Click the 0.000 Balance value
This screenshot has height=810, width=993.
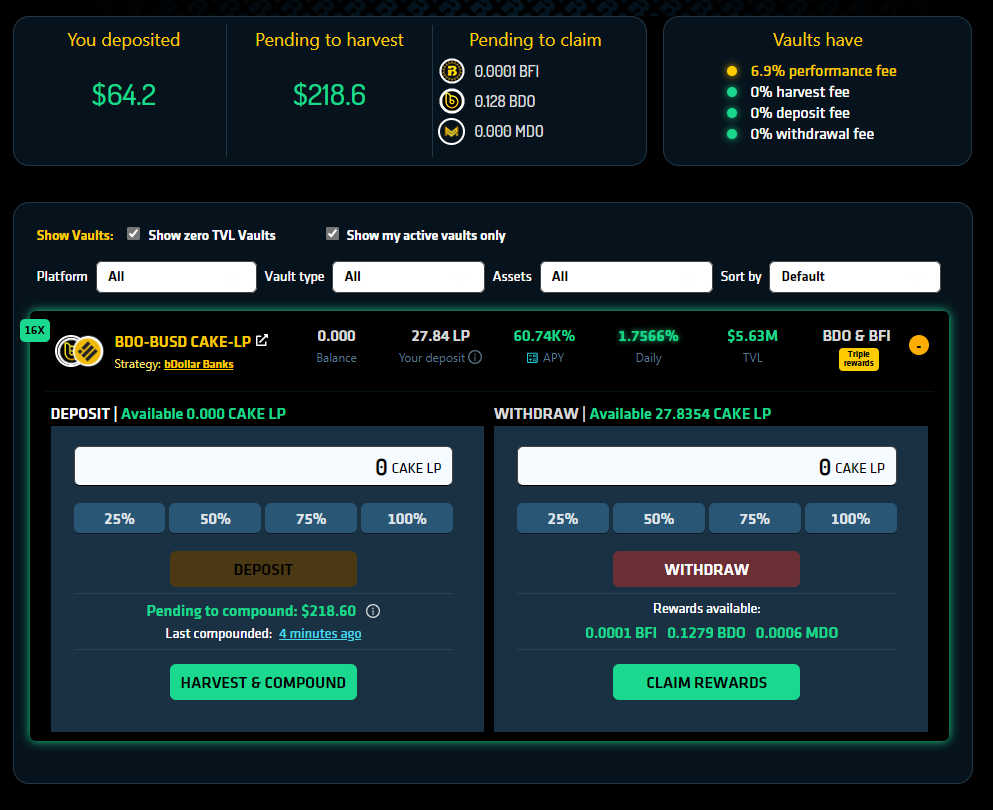point(336,336)
